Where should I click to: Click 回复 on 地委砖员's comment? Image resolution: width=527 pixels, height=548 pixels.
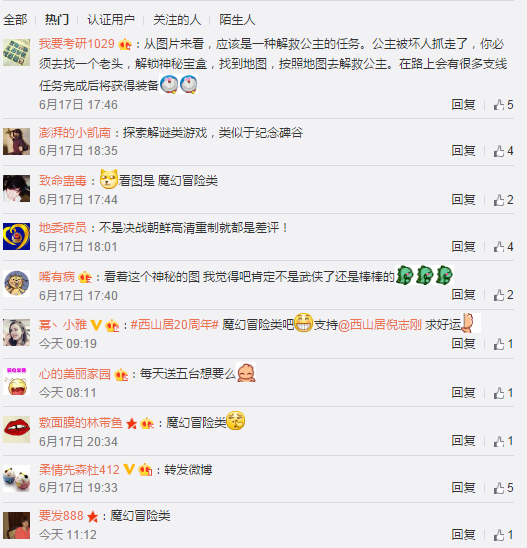pos(463,247)
